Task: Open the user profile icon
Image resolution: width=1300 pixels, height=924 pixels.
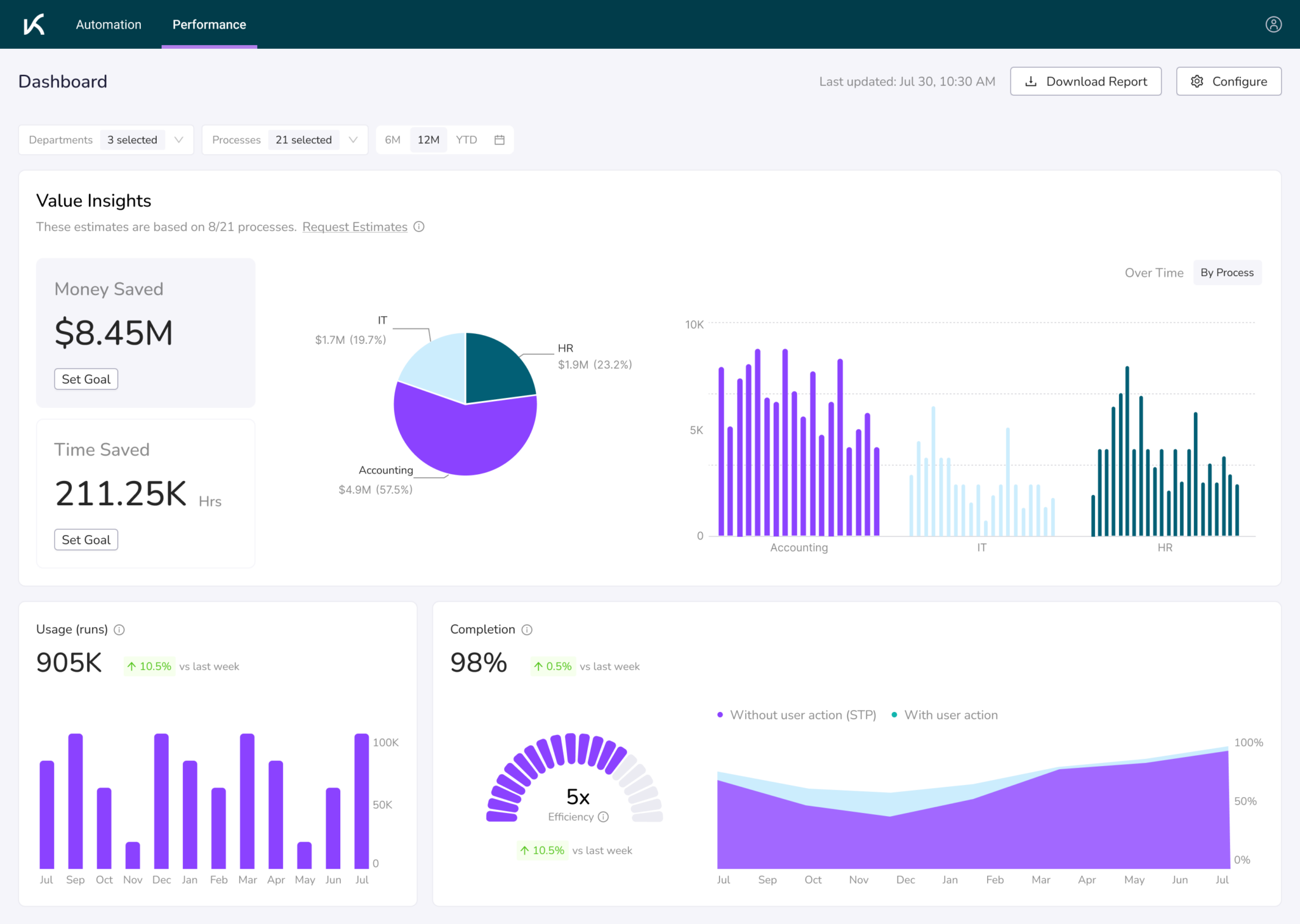Action: tap(1274, 24)
